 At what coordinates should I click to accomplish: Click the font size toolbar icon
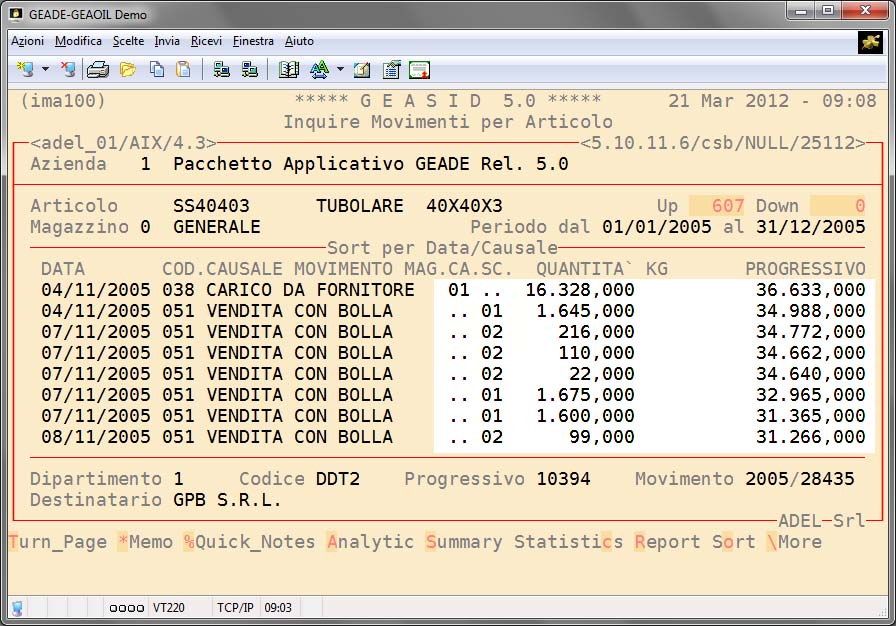319,70
